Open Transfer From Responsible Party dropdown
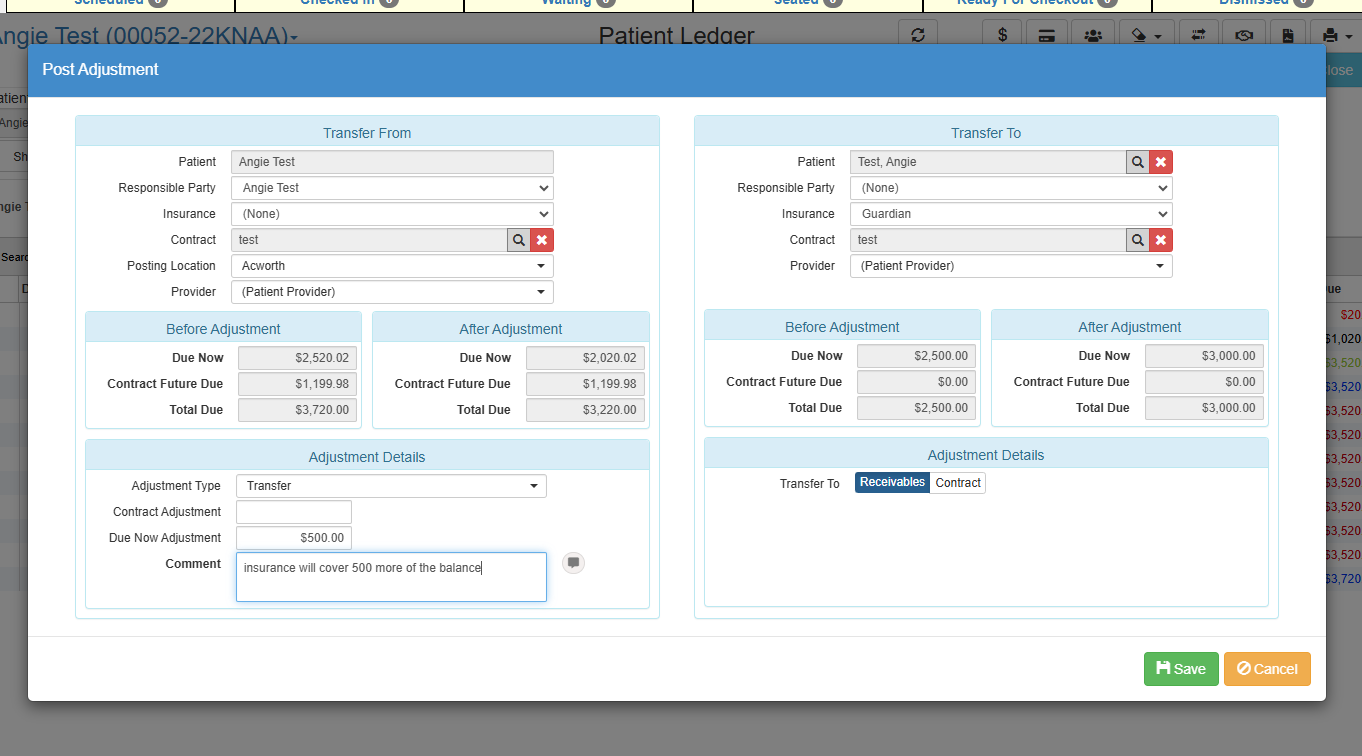This screenshot has width=1362, height=756. [392, 188]
